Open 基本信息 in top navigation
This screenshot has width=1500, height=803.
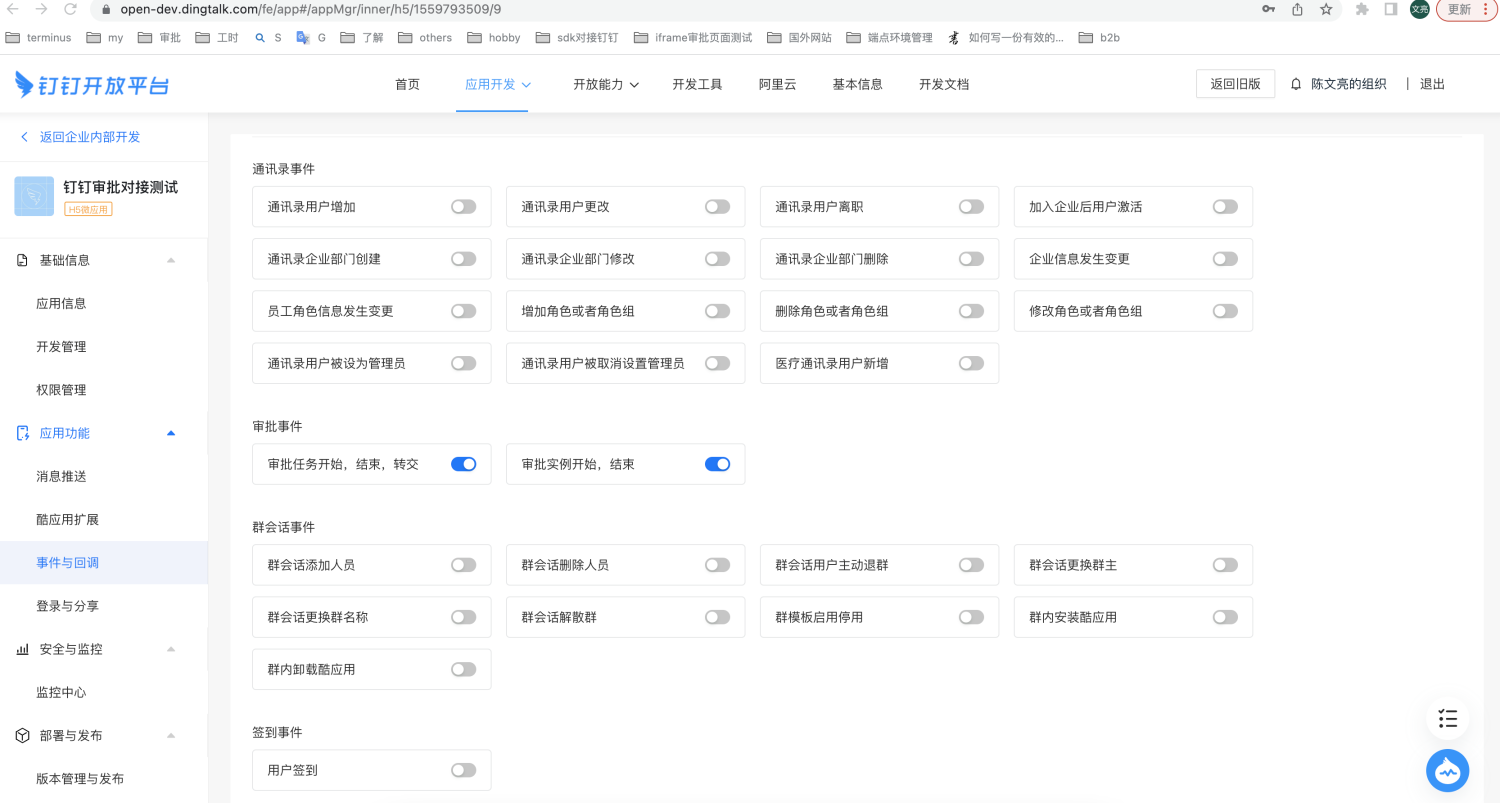tap(857, 84)
